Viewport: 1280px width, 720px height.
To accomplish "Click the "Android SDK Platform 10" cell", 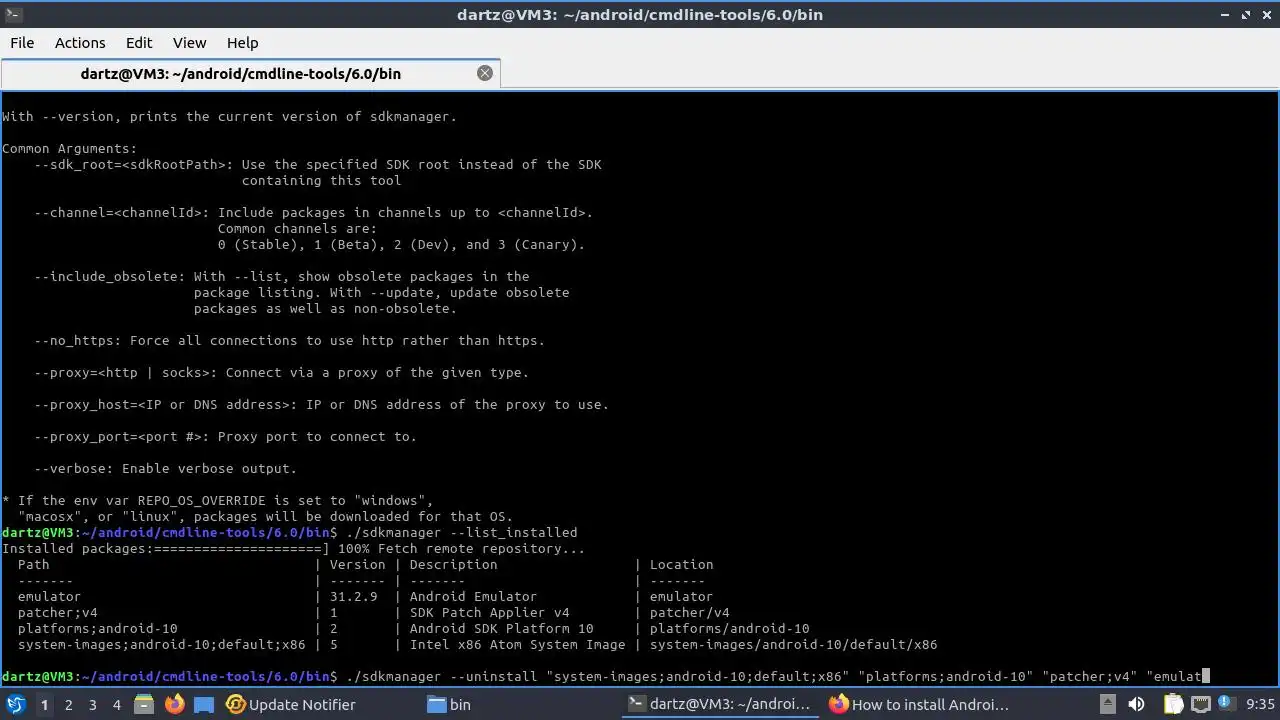I will [501, 628].
